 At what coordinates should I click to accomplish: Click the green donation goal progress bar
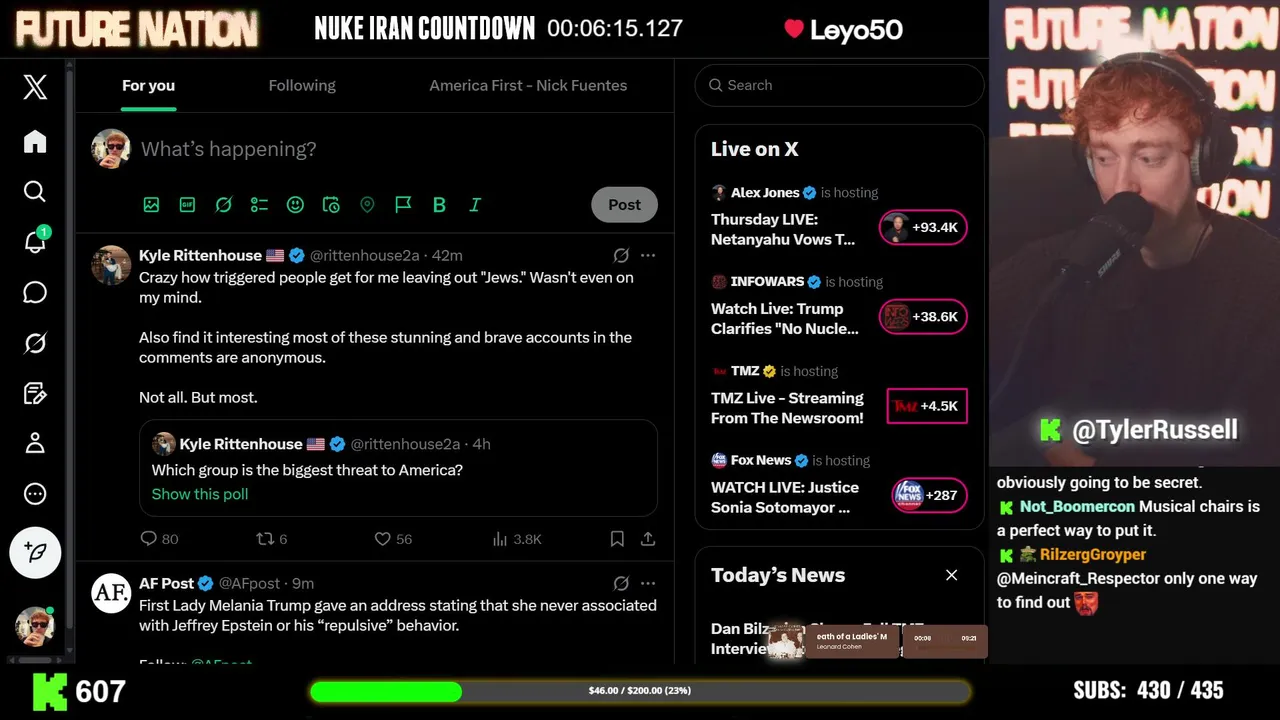640,691
